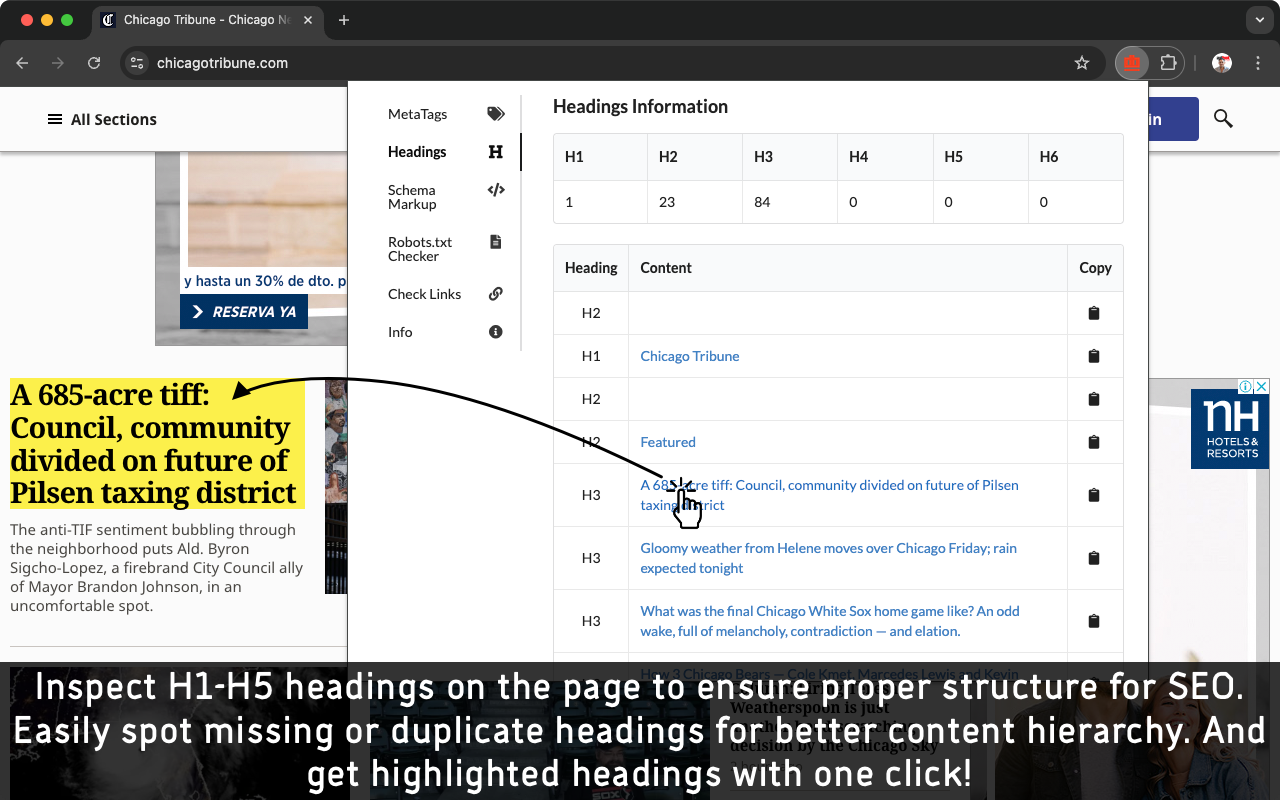Click the H2 count value 23
This screenshot has height=800, width=1280.
coord(667,202)
